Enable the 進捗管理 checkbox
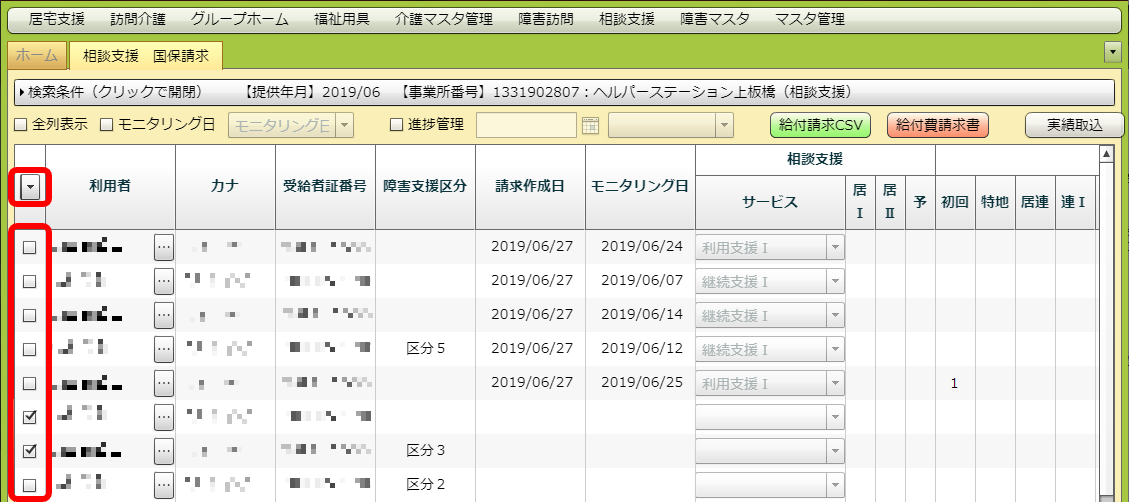The height and width of the screenshot is (502, 1129). pos(396,125)
